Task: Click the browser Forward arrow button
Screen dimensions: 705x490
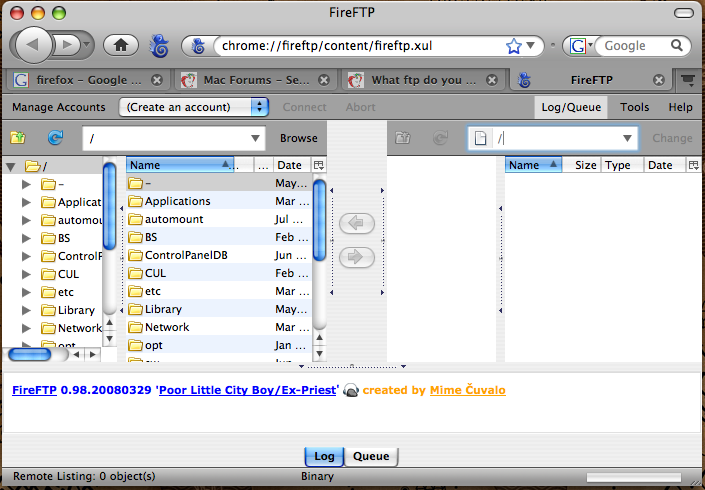Action: coord(67,45)
